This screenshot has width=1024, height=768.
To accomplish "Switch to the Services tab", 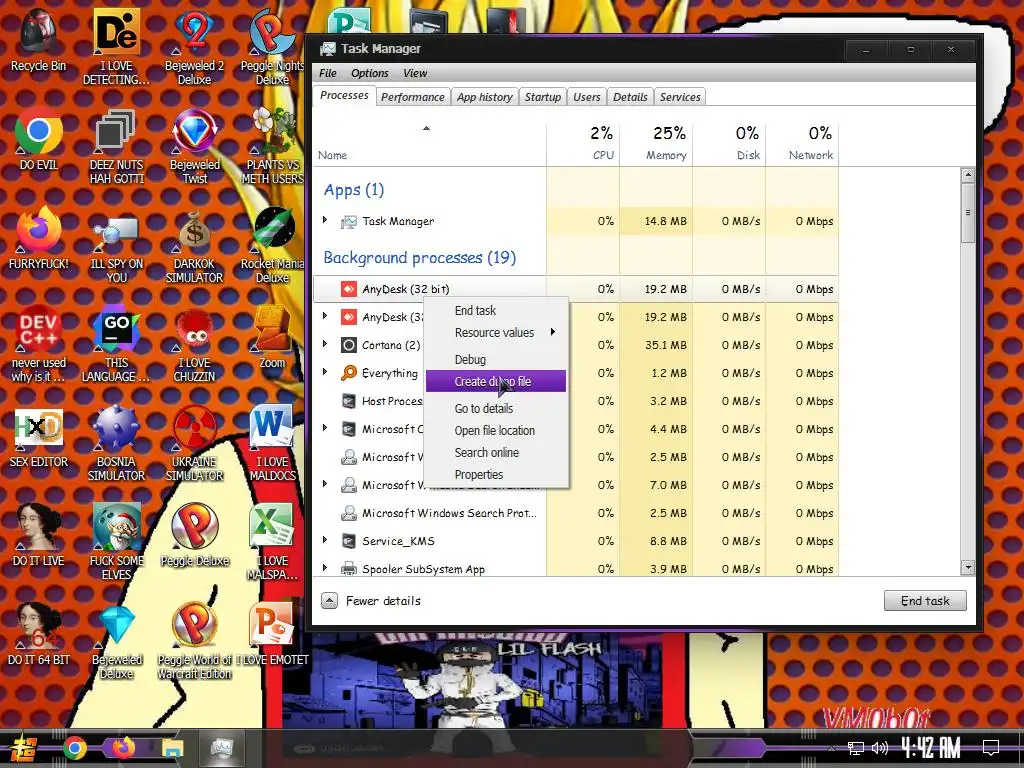I will 680,97.
